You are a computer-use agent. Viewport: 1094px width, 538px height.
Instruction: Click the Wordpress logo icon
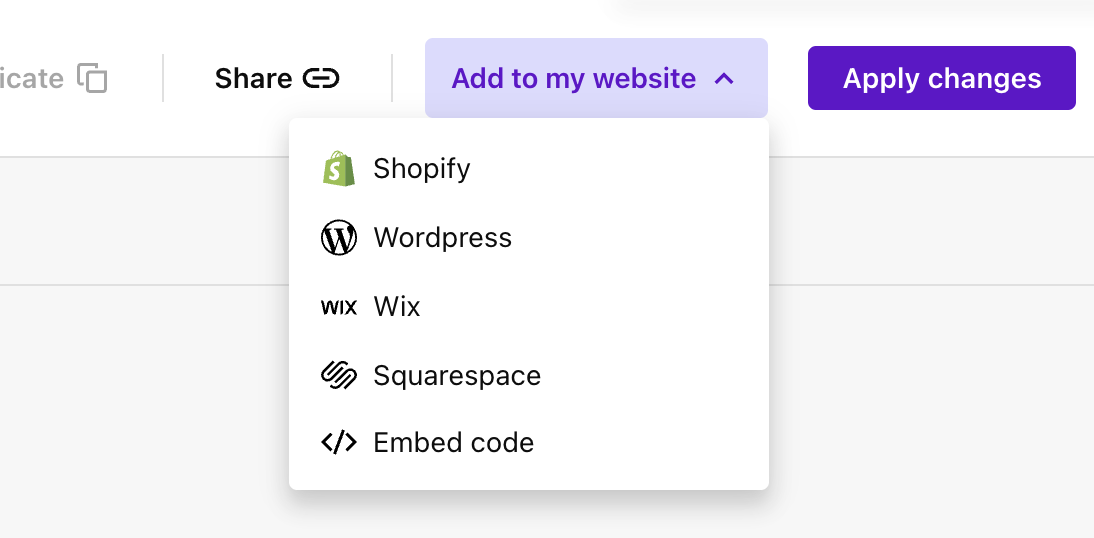(x=339, y=238)
